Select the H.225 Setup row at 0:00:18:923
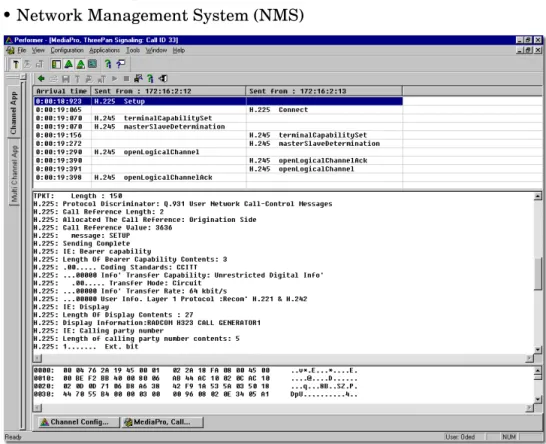Image resolution: width=546 pixels, height=444 pixels. pyautogui.click(x=218, y=101)
